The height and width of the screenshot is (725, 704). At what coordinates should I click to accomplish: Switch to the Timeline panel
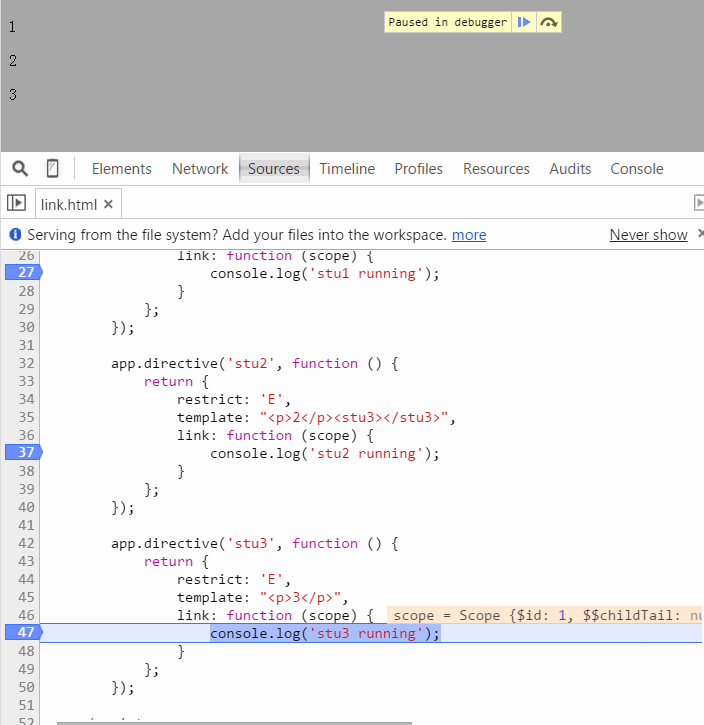[347, 169]
